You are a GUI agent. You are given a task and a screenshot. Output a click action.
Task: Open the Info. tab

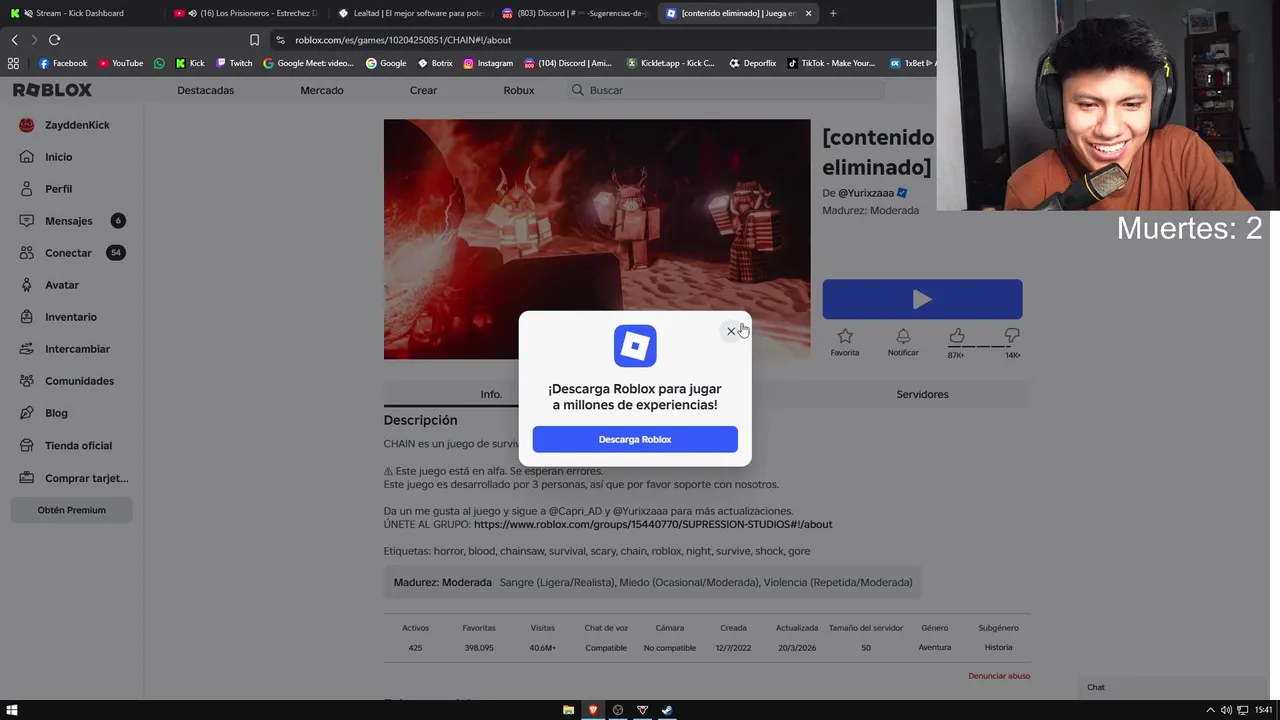491,394
